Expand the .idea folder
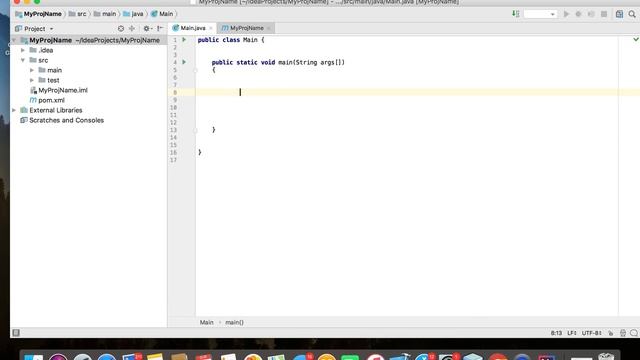640x360 pixels. [23, 50]
